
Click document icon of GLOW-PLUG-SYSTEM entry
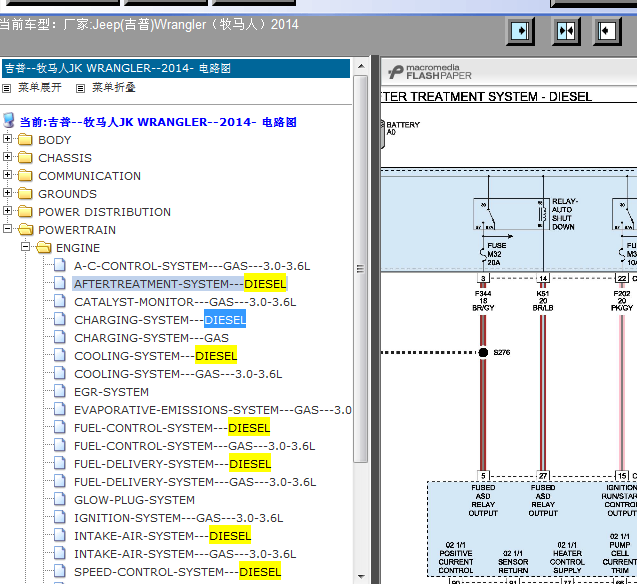click(x=60, y=500)
